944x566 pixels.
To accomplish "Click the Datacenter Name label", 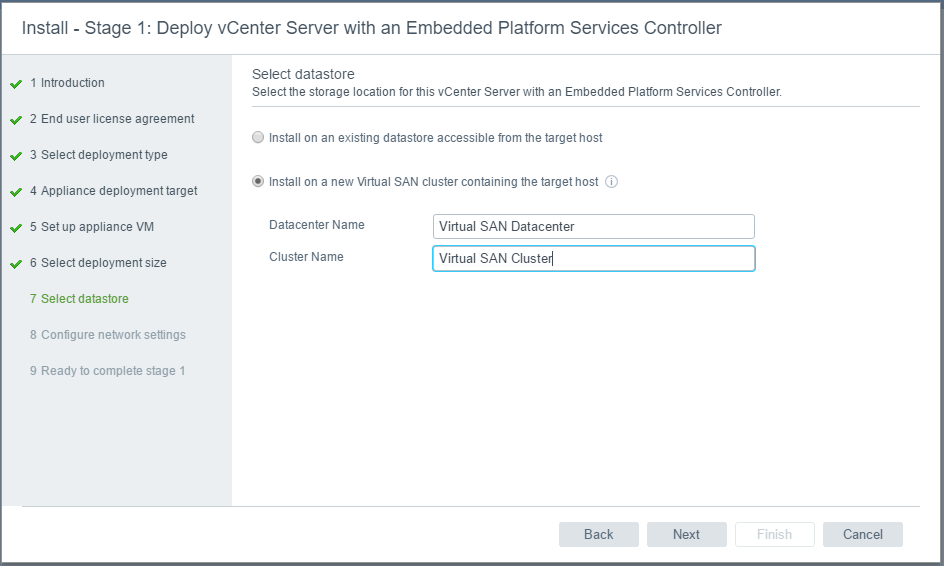I will pyautogui.click(x=317, y=225).
